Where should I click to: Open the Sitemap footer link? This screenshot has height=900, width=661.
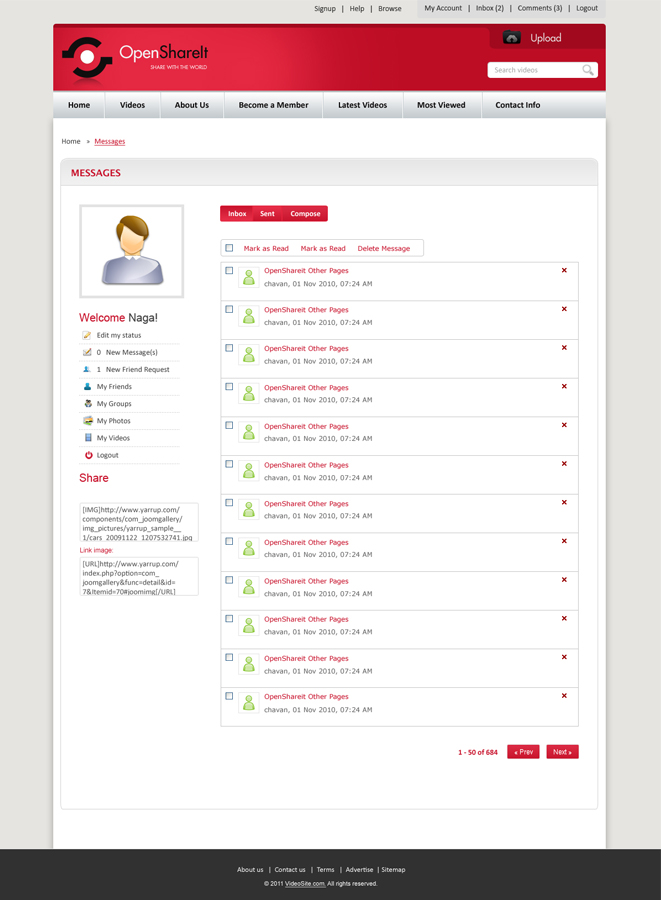(393, 870)
